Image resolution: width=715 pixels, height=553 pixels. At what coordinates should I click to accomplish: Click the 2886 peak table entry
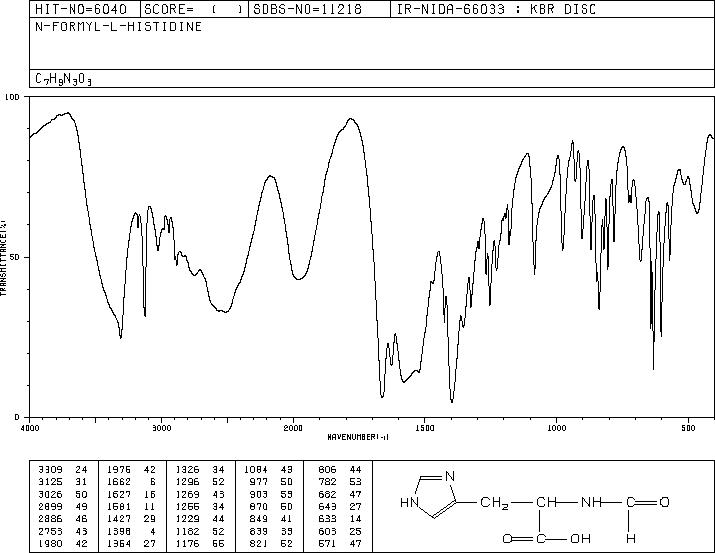tap(62, 519)
